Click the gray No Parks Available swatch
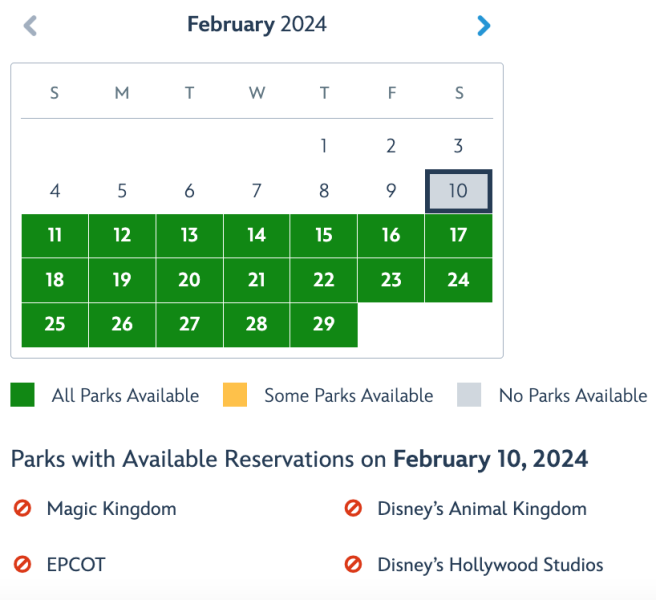656x600 pixels. tap(470, 395)
